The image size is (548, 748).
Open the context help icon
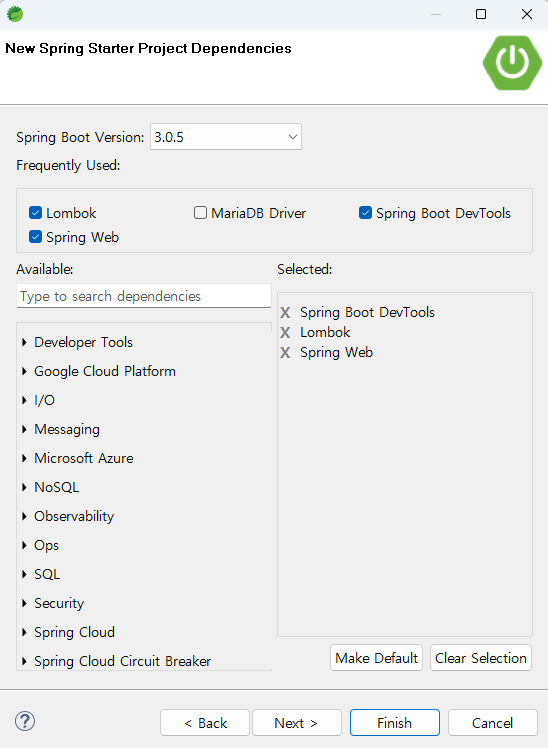[x=25, y=721]
